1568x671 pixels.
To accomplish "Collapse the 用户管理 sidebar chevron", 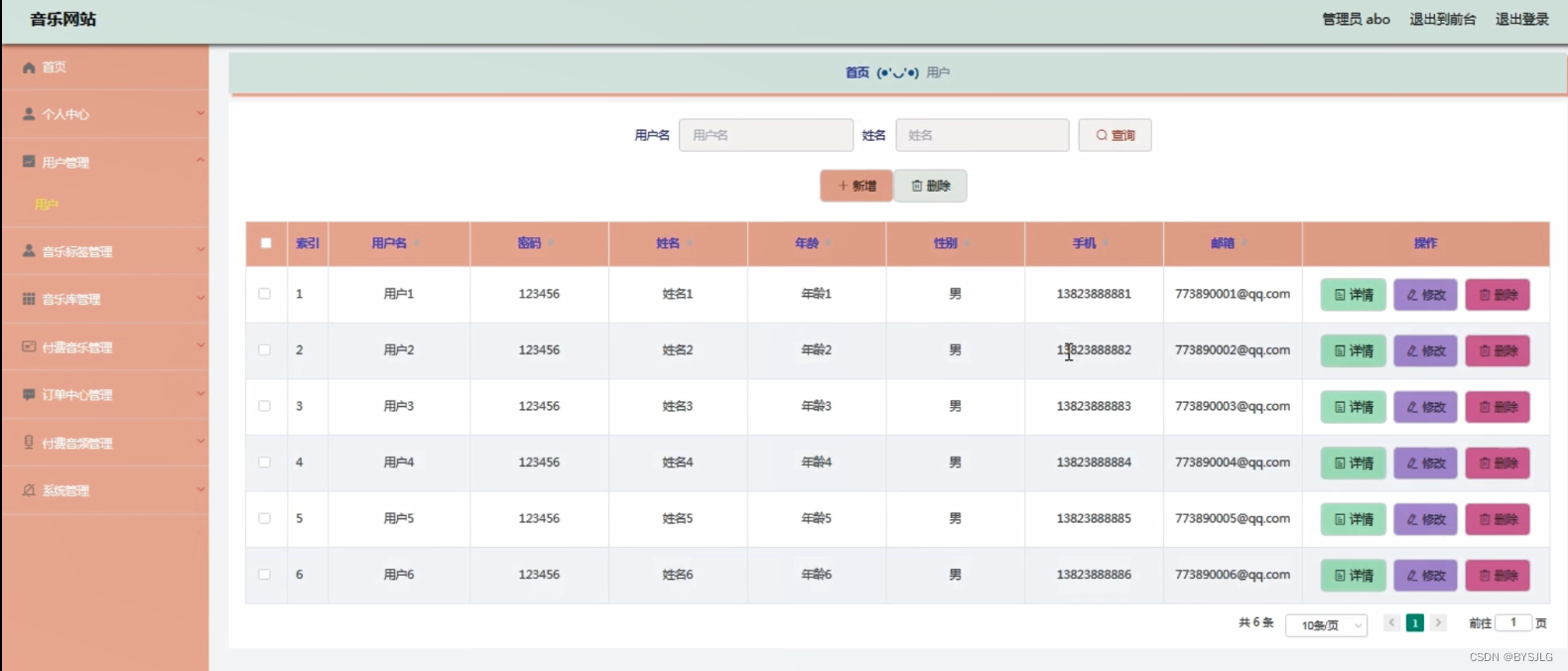I will click(200, 160).
